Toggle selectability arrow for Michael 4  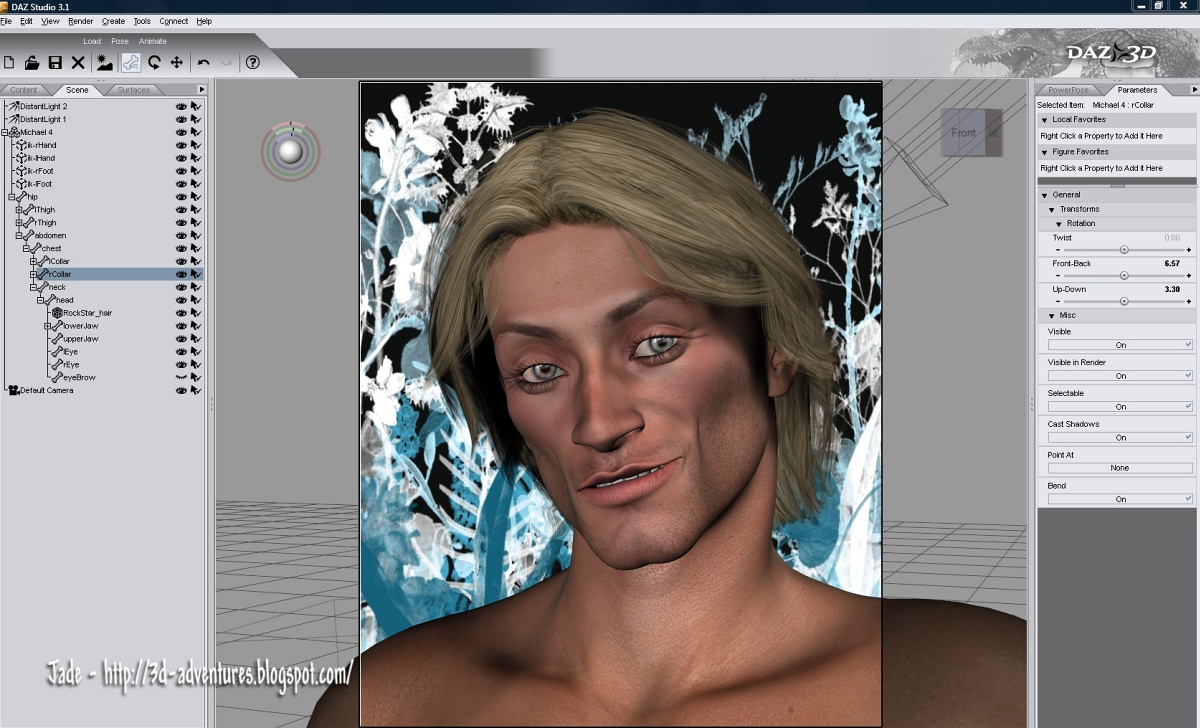tap(197, 132)
